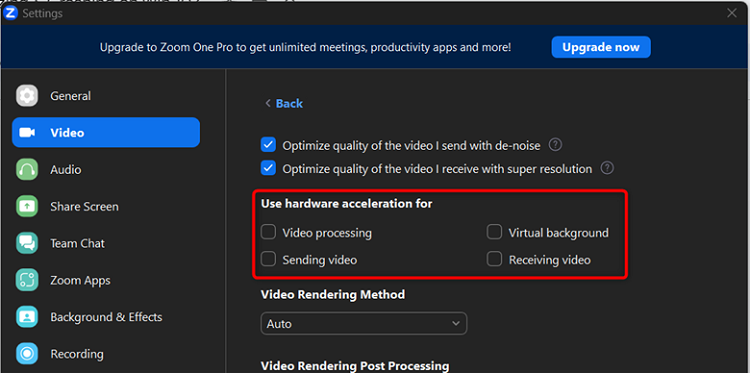
Task: Click the Video Rendering Method heading
Action: pos(333,294)
